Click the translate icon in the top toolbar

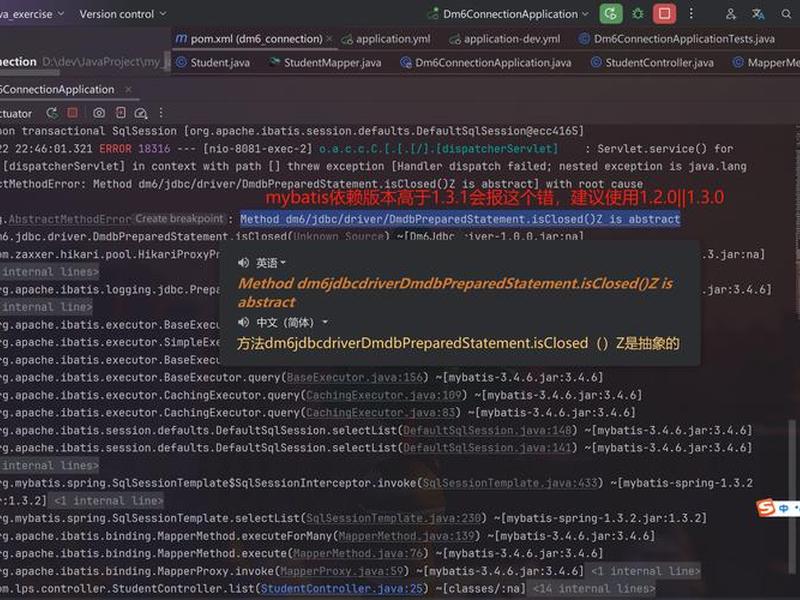point(758,14)
